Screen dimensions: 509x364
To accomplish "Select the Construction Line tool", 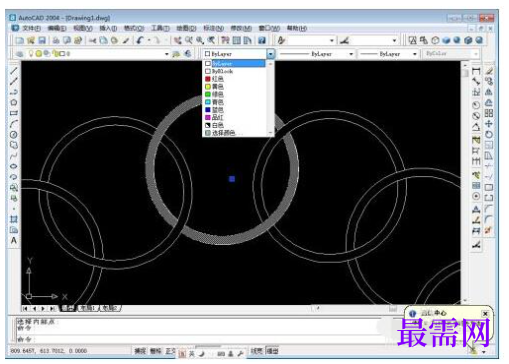I will [x=14, y=81].
